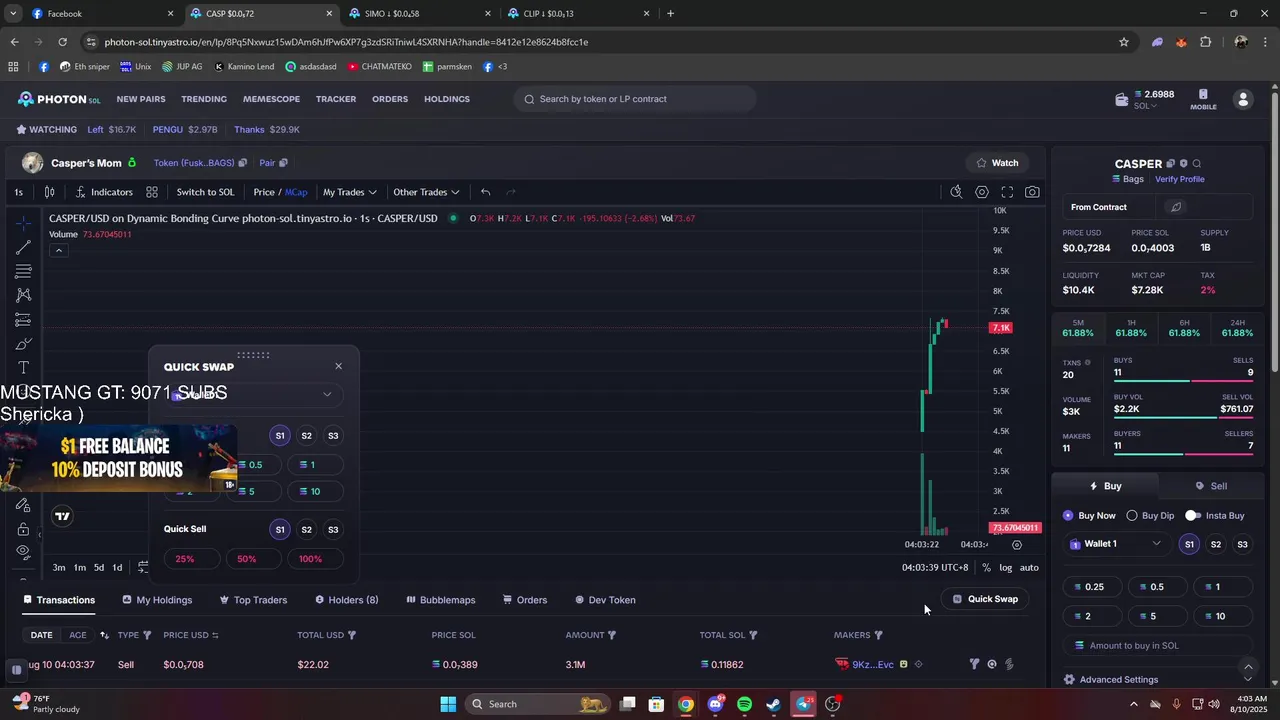Select the pattern drawing tool
1280x720 pixels.
coord(23,295)
